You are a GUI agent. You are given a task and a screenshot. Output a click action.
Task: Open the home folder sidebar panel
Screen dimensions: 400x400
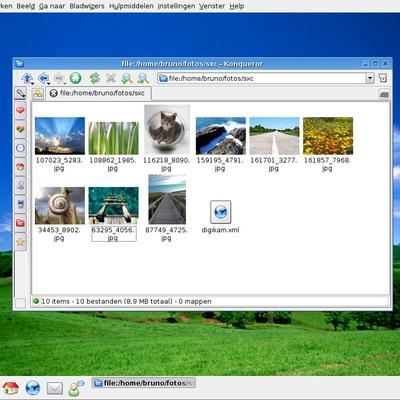tap(20, 166)
